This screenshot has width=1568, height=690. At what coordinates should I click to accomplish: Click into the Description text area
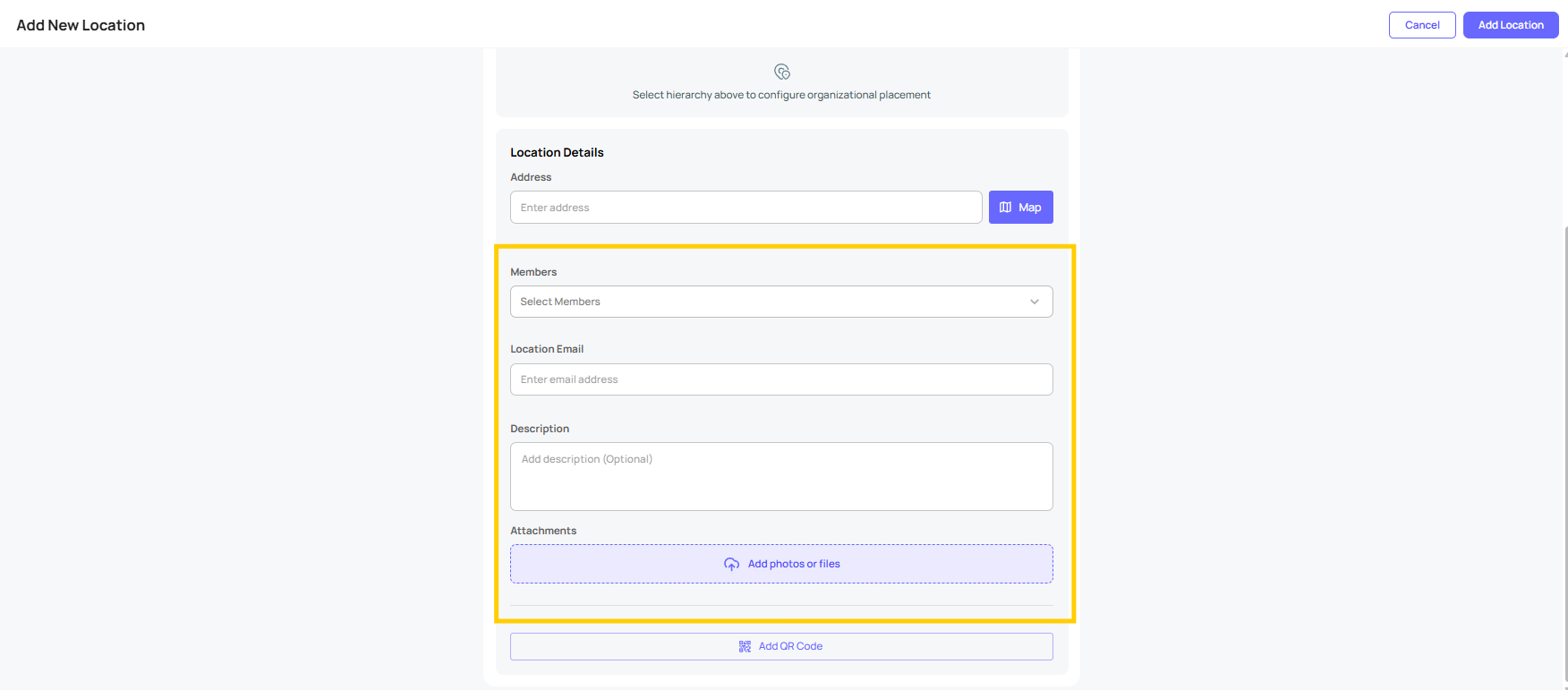[x=781, y=476]
